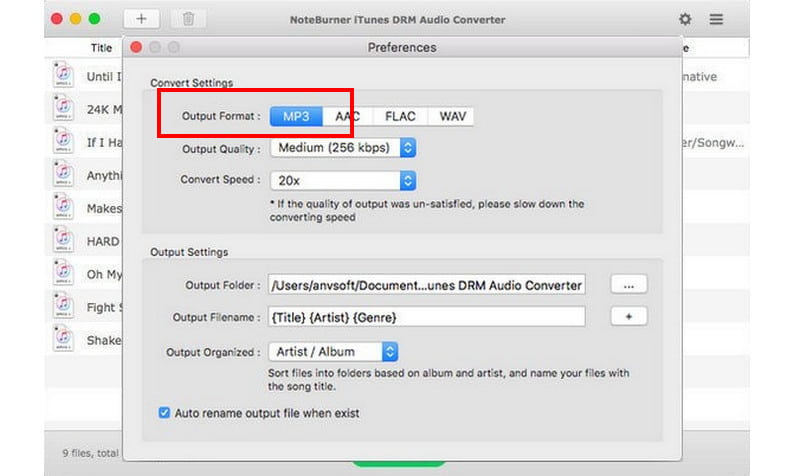
Task: Select the 'Until I' song row text
Action: [x=104, y=77]
